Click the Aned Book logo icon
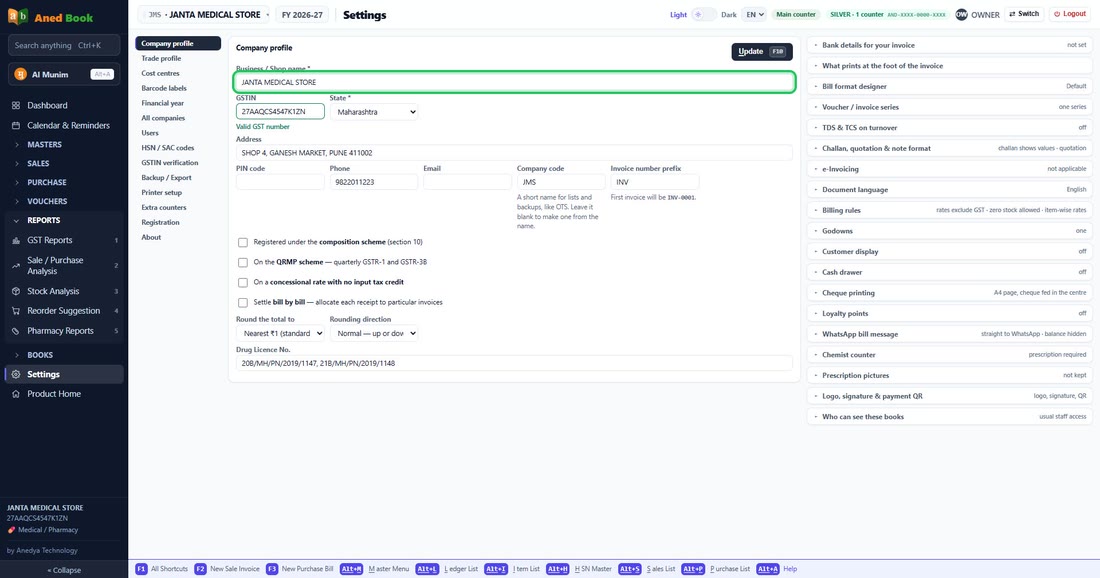Screen dimensions: 1100x578 (x=18, y=16)
